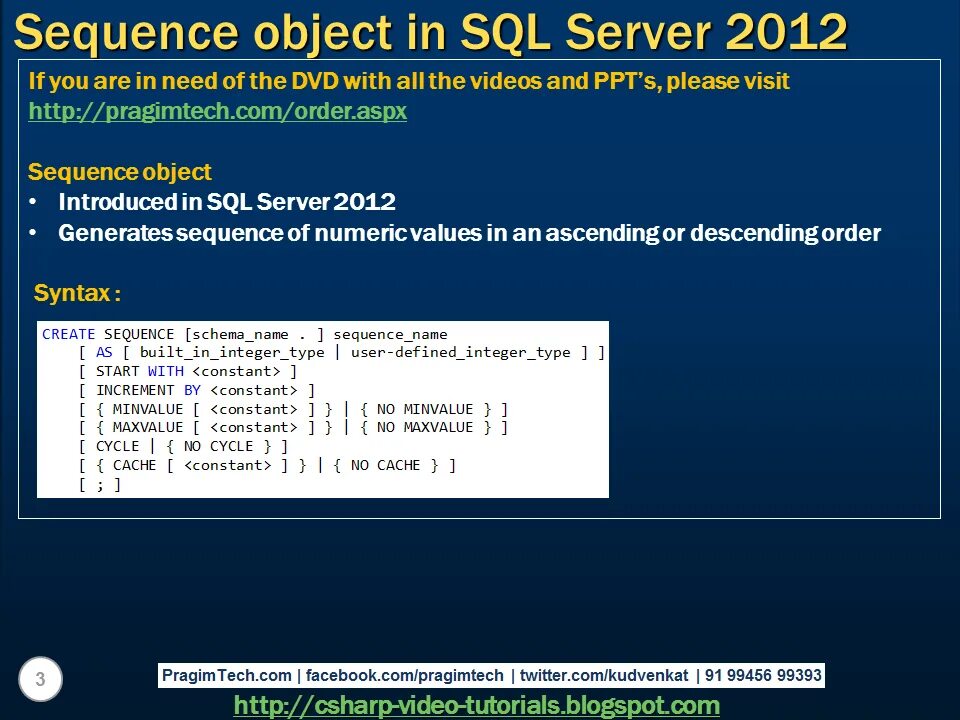Click the slide number 3 circle
Screen dimensions: 960x720
tap(40, 679)
